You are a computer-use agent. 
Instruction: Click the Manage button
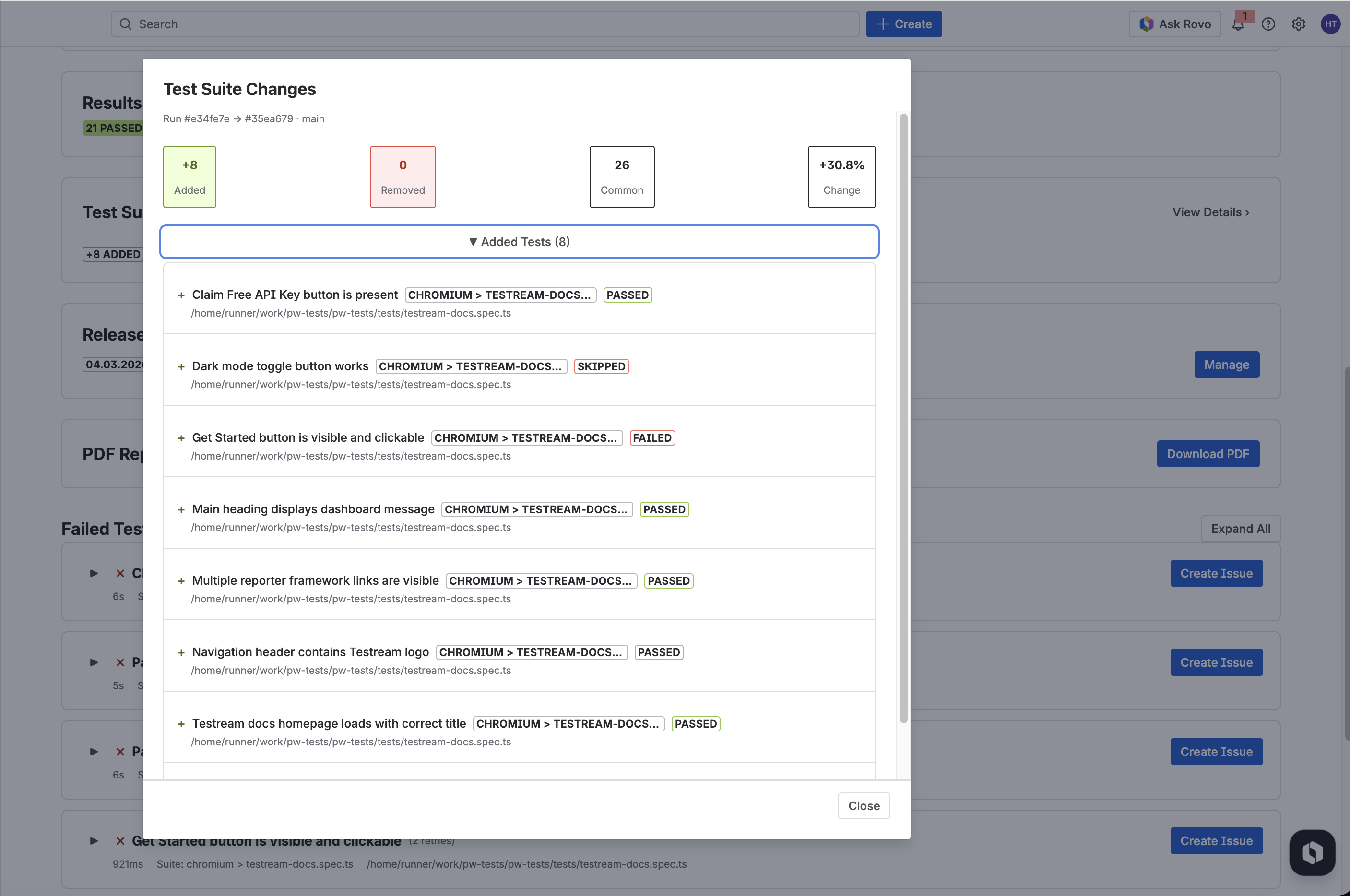[x=1227, y=365]
